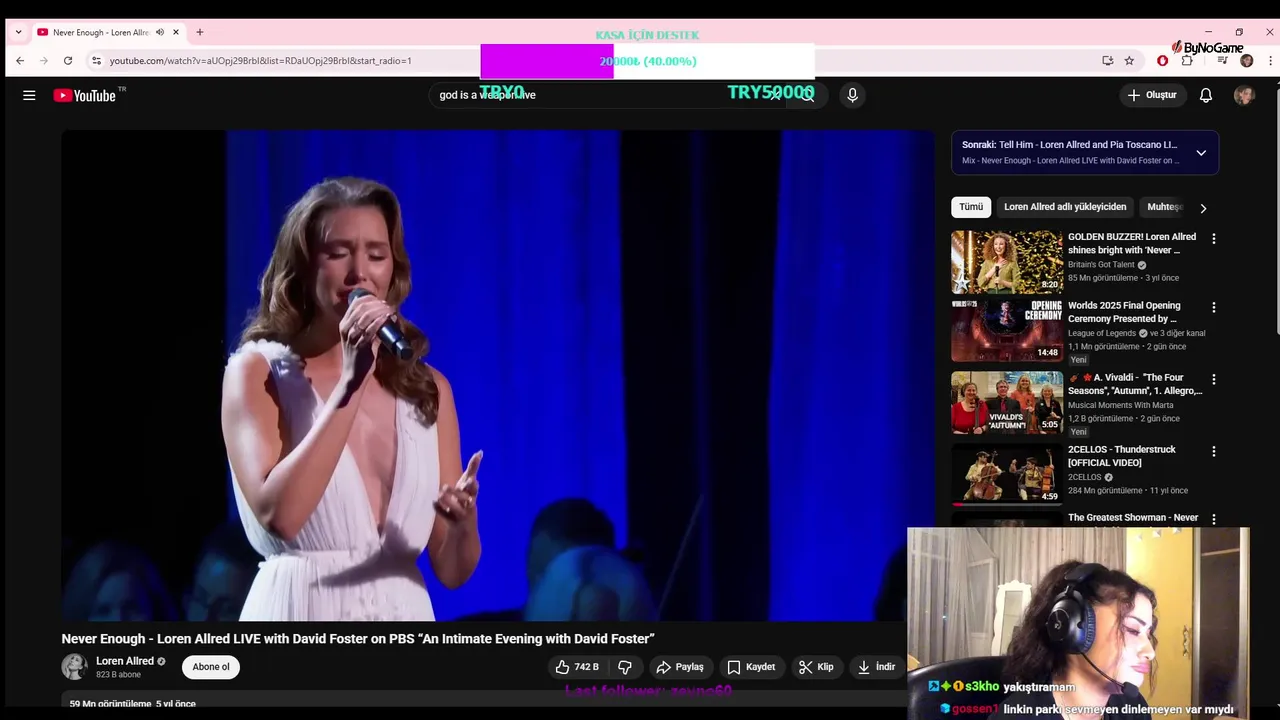This screenshot has width=1280, height=720.
Task: Click the main video player
Action: pyautogui.click(x=497, y=375)
